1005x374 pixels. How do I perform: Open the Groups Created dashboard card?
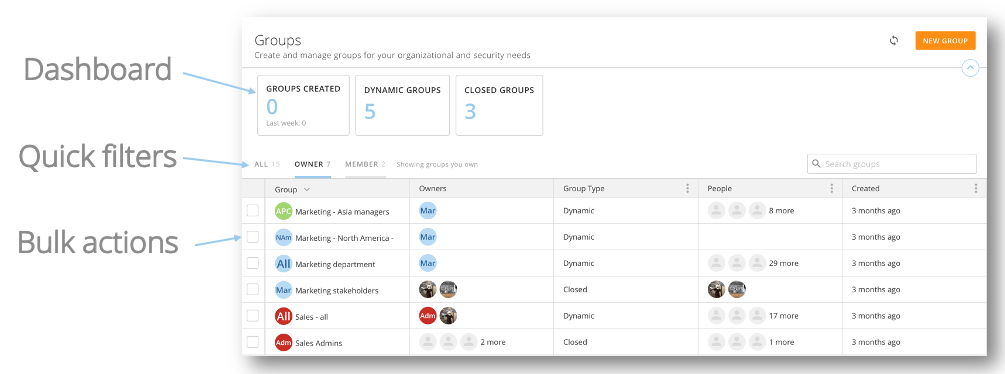[303, 105]
